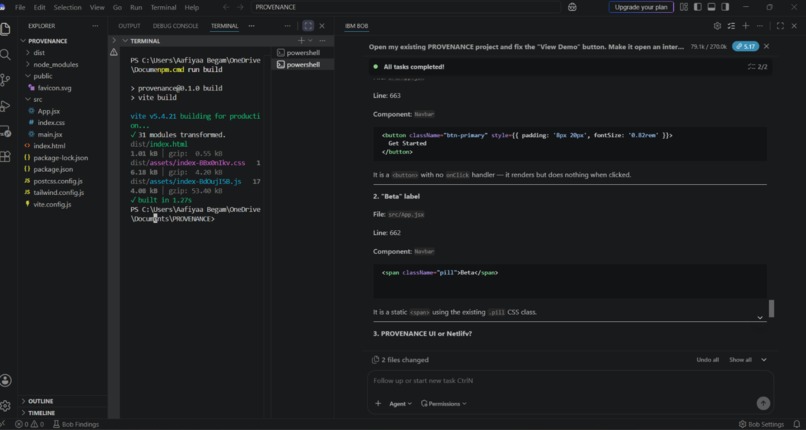
Task: Open favicon.svg in the explorer
Action: coord(54,88)
